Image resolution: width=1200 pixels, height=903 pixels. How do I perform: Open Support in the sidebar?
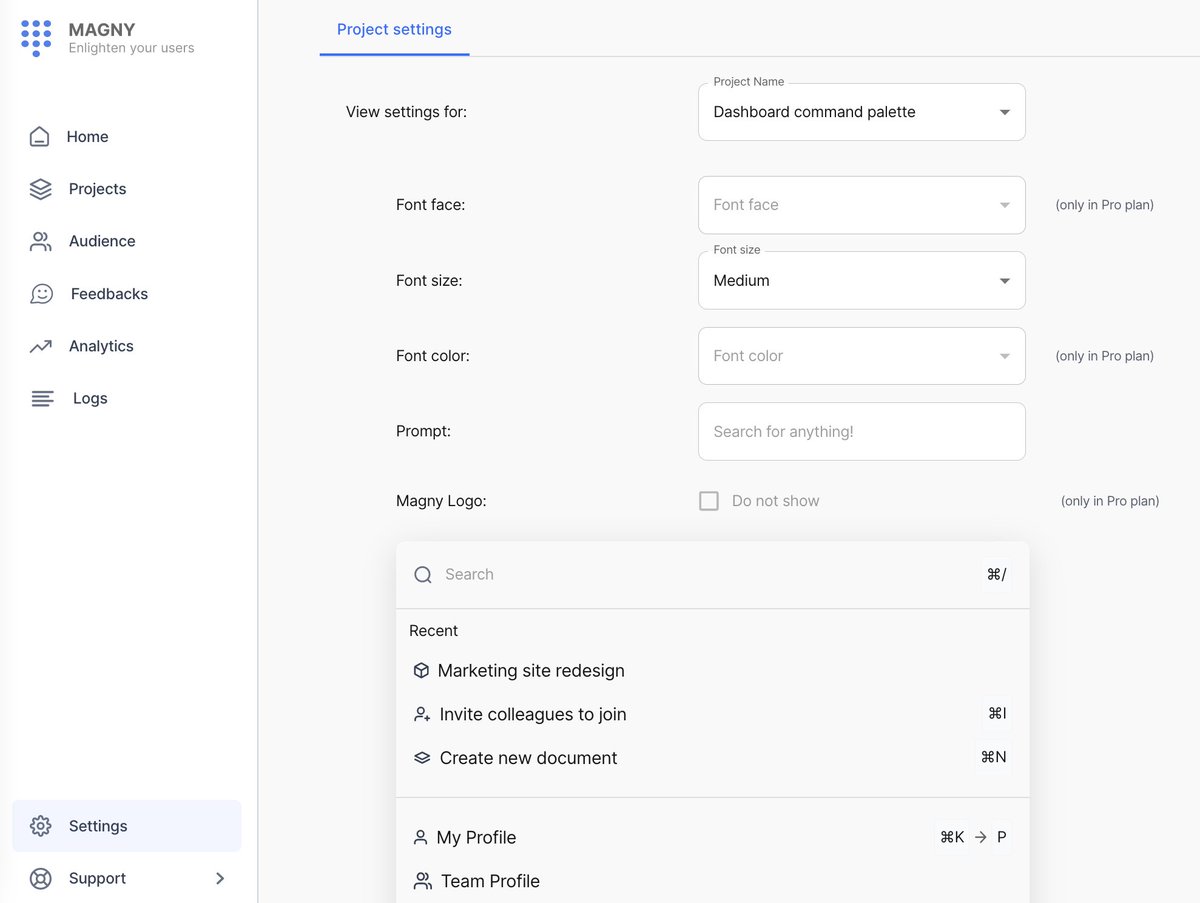click(127, 878)
